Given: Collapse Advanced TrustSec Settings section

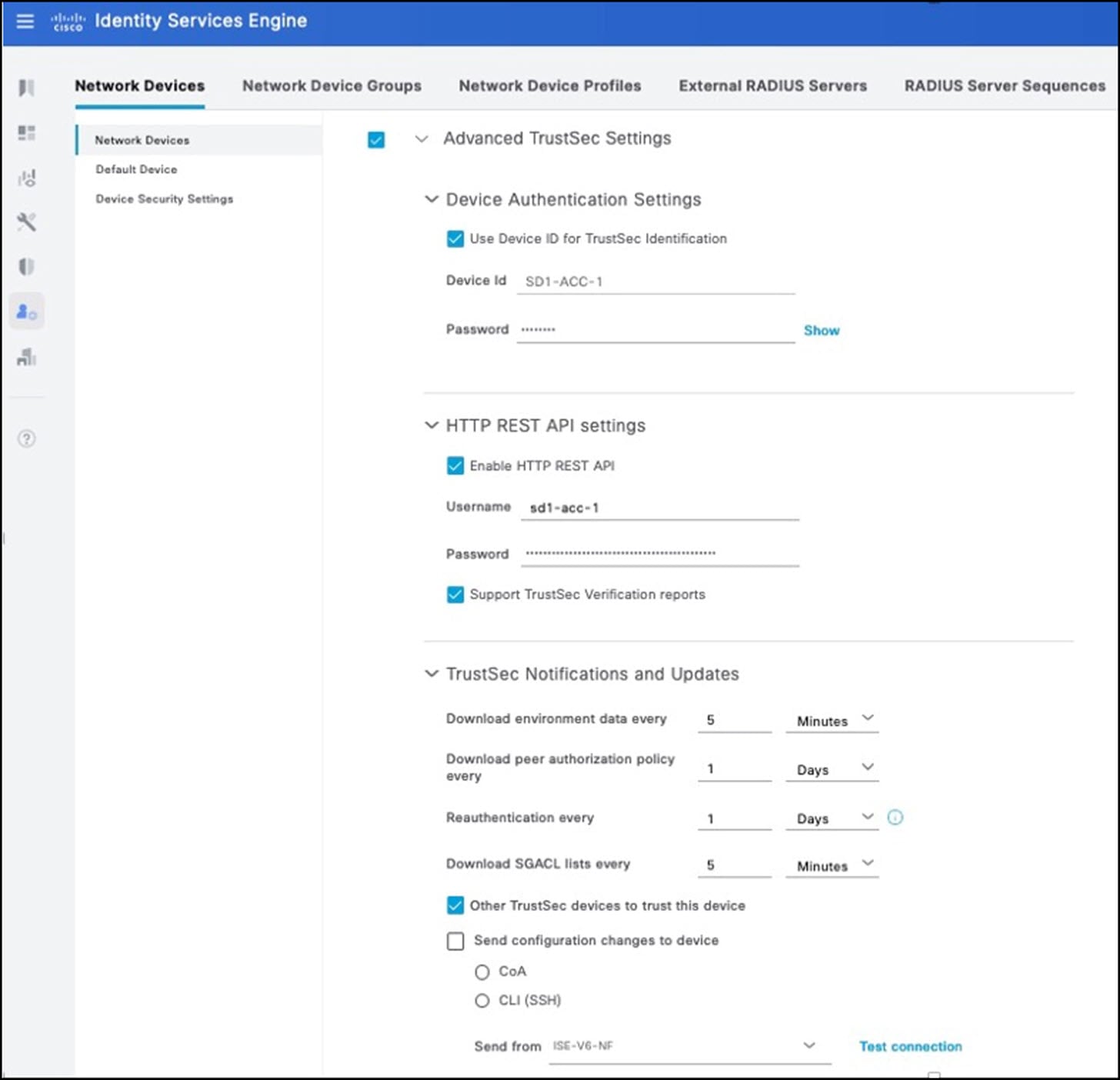Looking at the screenshot, I should click(x=422, y=139).
